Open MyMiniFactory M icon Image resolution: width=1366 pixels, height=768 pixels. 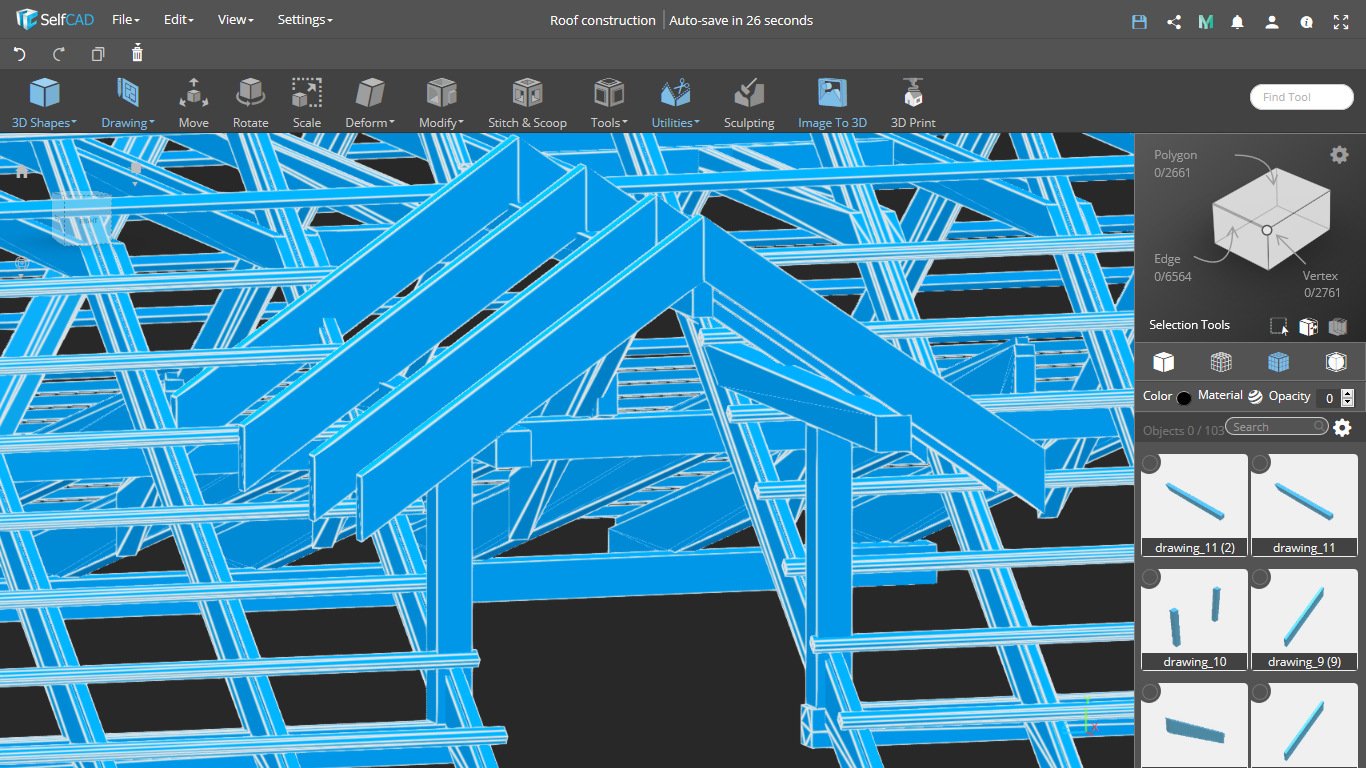tap(1206, 21)
